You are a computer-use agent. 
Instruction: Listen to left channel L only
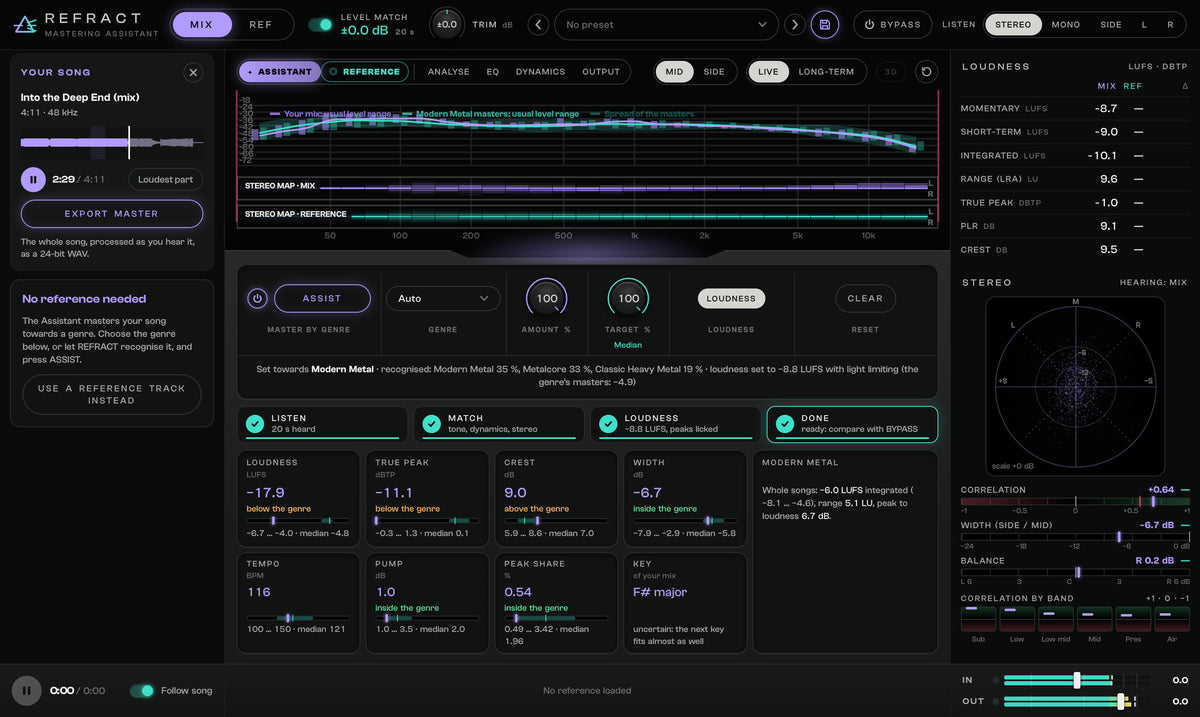[x=1145, y=24]
